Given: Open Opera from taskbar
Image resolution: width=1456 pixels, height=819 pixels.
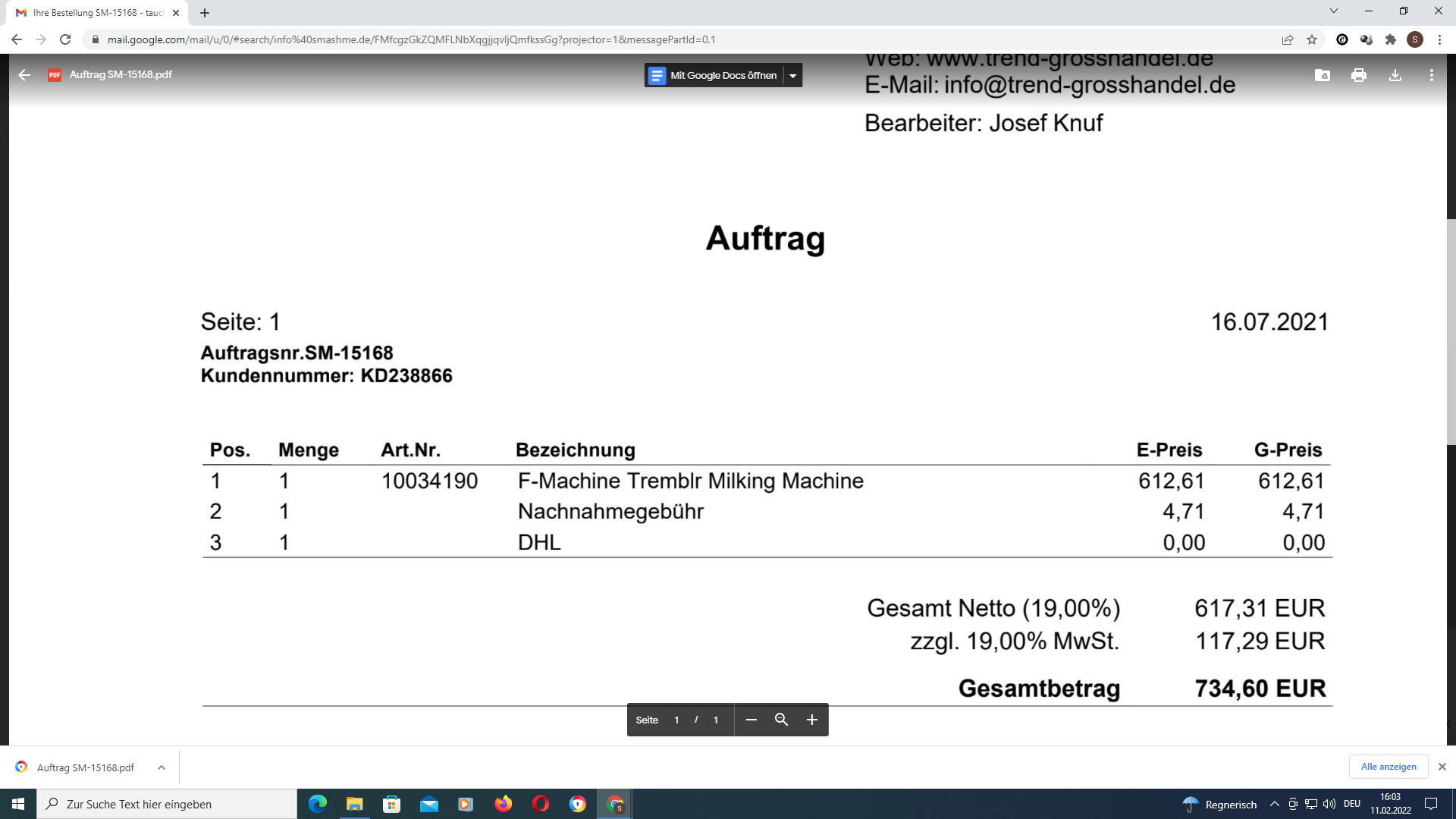Looking at the screenshot, I should point(541,804).
